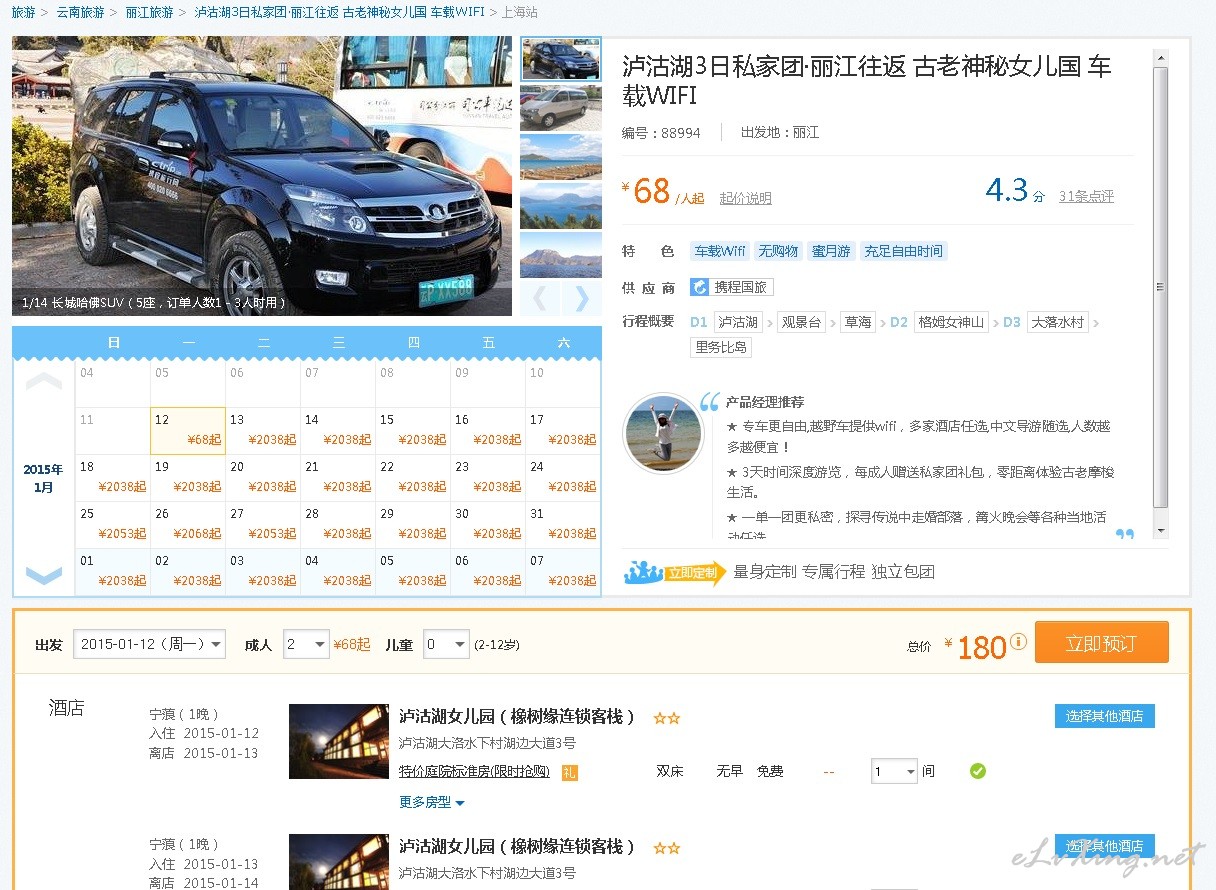Select the 观景台 itinerary stop
This screenshot has height=890, width=1216.
(801, 322)
